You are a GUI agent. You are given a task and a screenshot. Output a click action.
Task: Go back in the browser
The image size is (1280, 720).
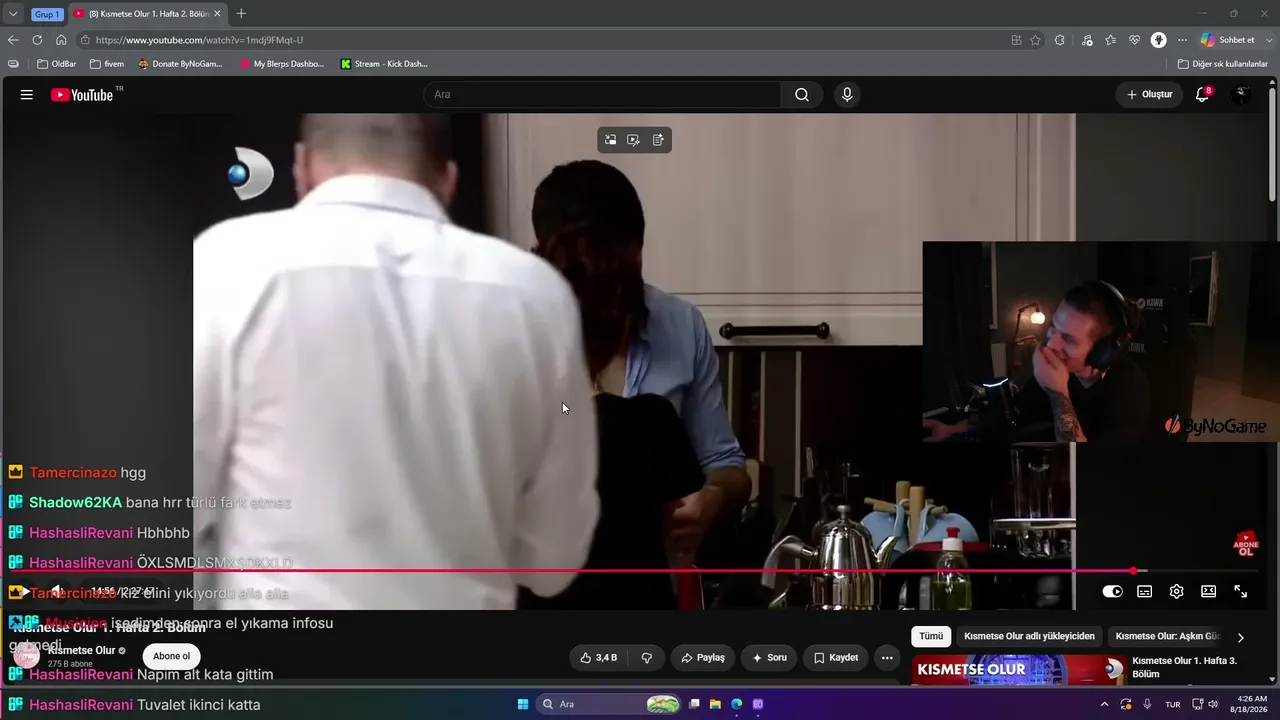click(x=13, y=40)
